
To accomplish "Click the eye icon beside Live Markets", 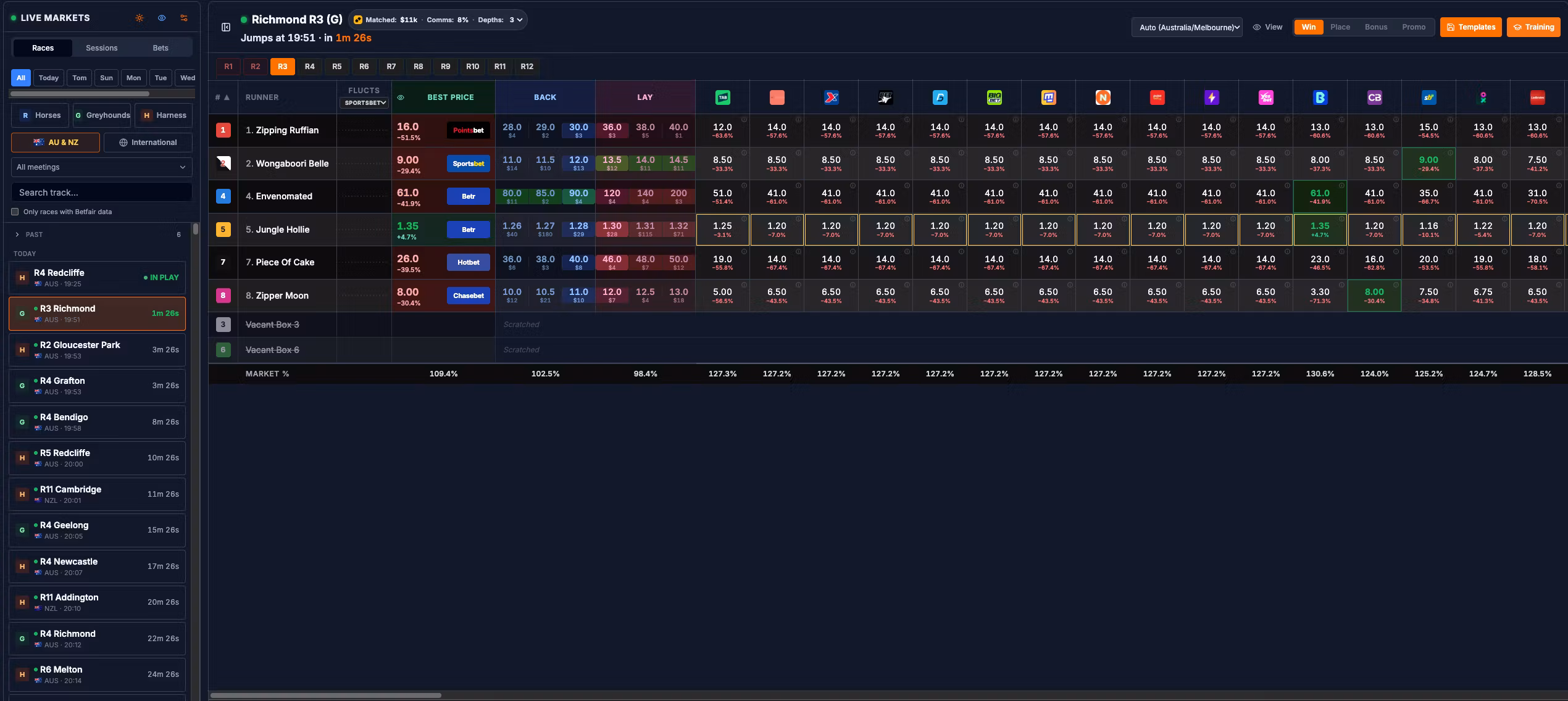I will [x=162, y=18].
